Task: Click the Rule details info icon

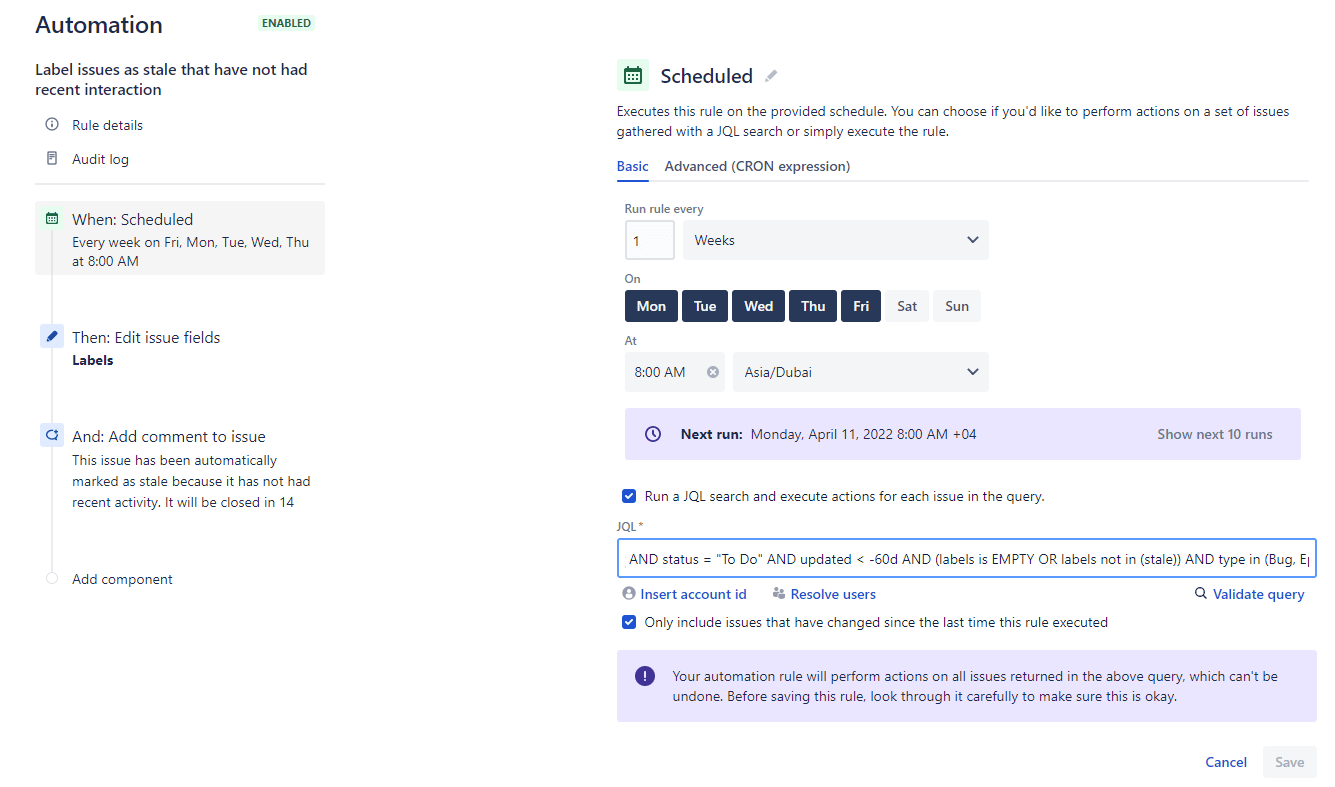Action: (52, 125)
